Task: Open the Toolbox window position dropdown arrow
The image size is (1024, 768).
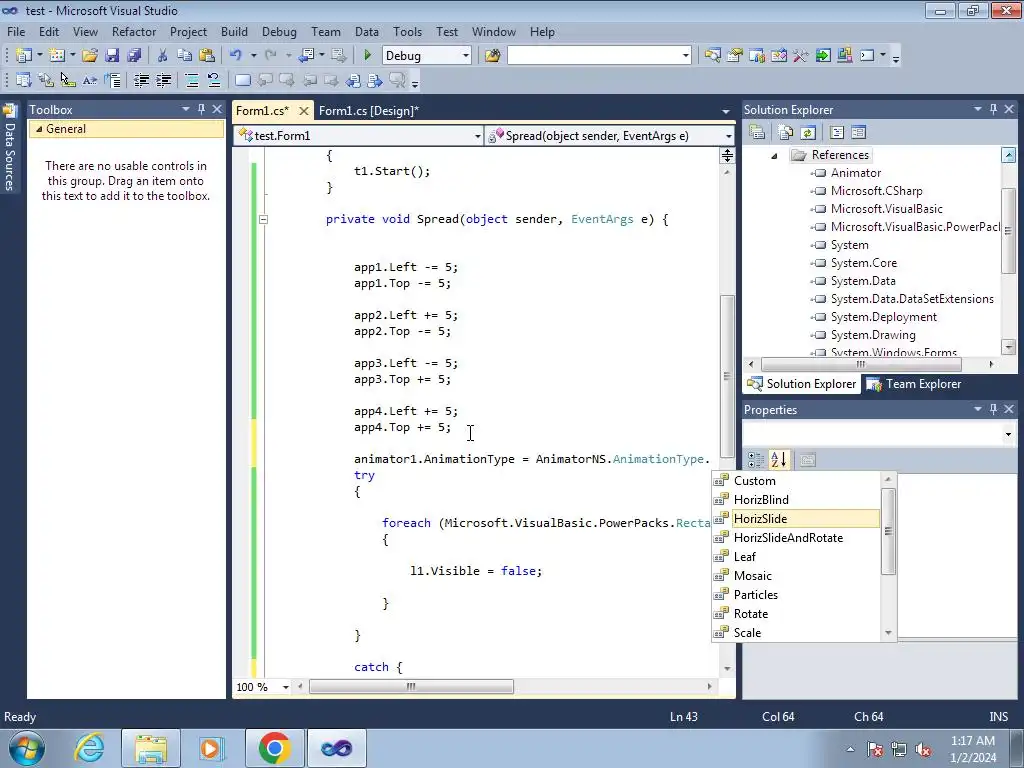Action: click(185, 109)
